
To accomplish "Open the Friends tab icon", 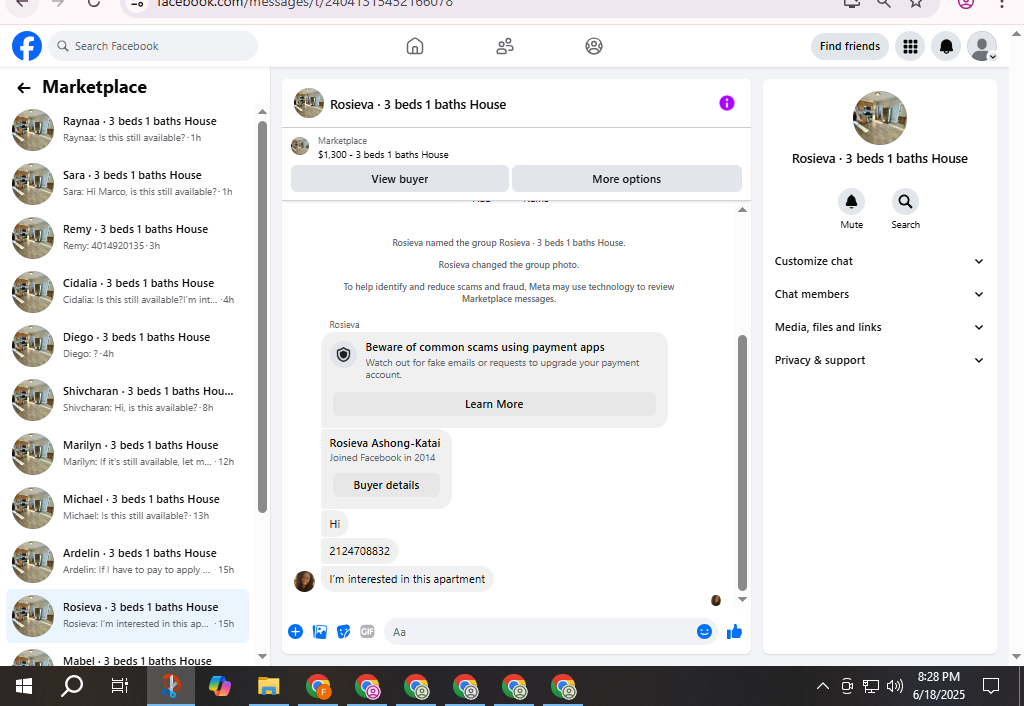I will pos(505,46).
